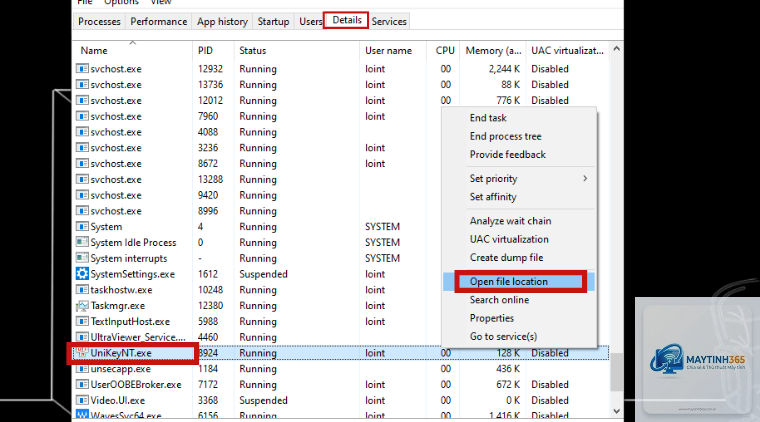
Task: Click the UserOOBEBroker.exe process icon
Action: (82, 384)
